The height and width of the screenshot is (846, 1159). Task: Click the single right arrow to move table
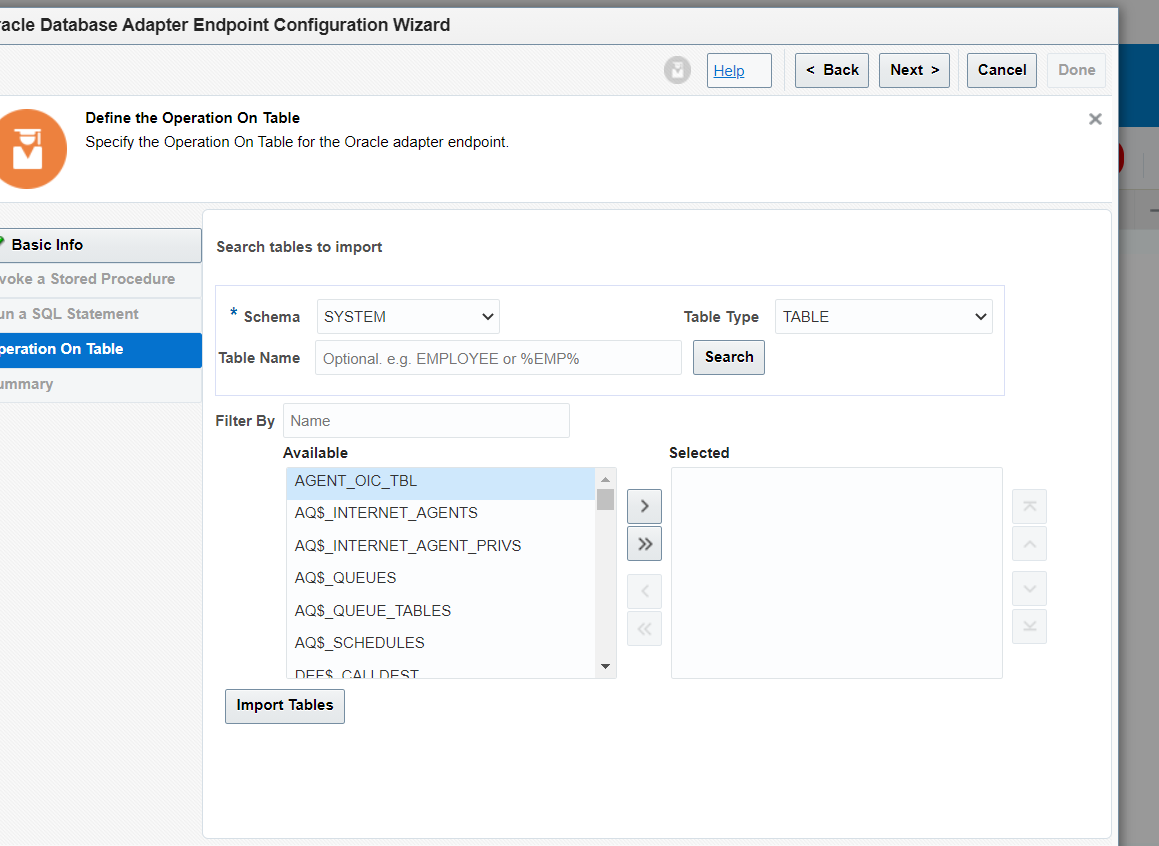click(644, 506)
